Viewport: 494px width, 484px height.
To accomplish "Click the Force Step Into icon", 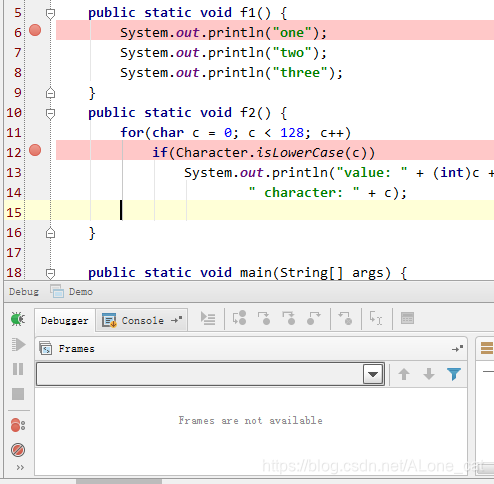I will (x=289, y=318).
